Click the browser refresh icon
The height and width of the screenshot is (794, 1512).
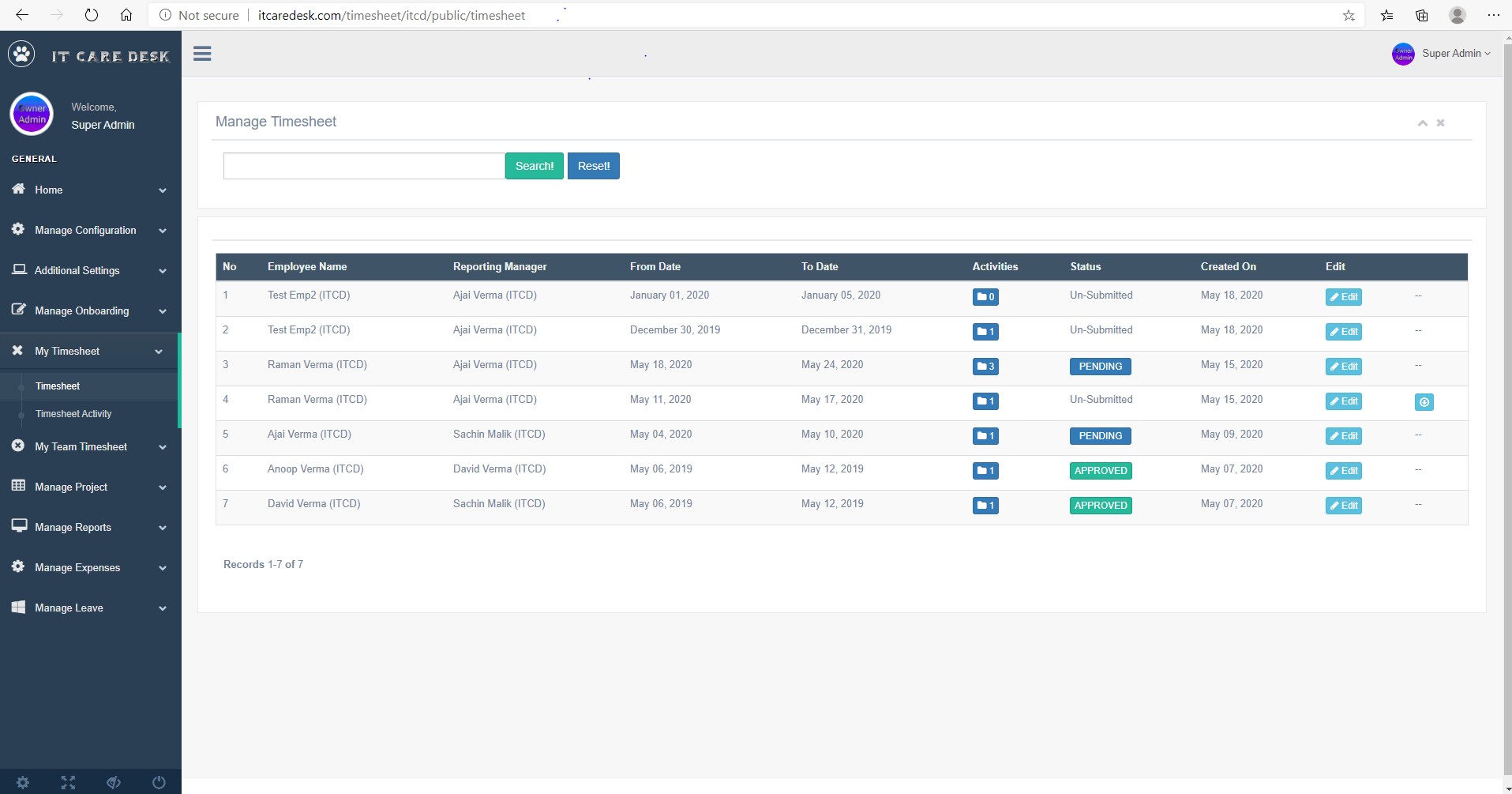click(x=92, y=15)
